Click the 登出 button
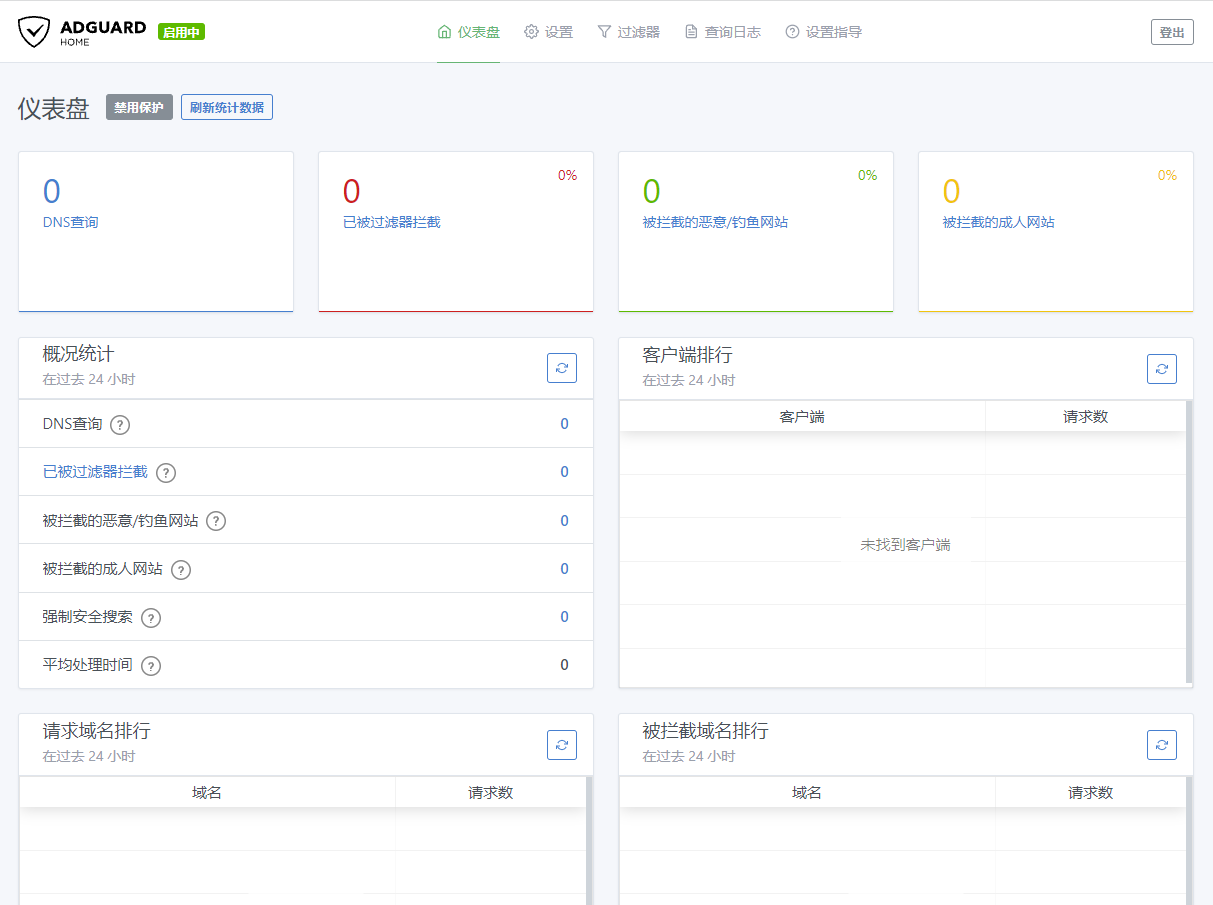The height and width of the screenshot is (905, 1213). tap(1172, 32)
